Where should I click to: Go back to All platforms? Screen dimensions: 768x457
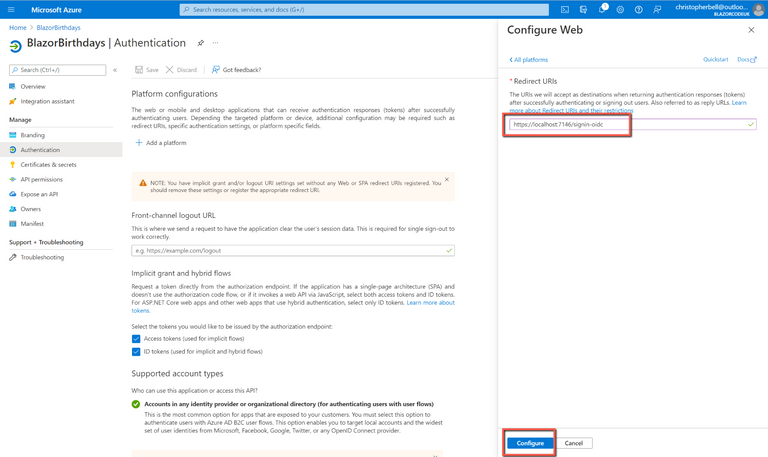pyautogui.click(x=529, y=60)
